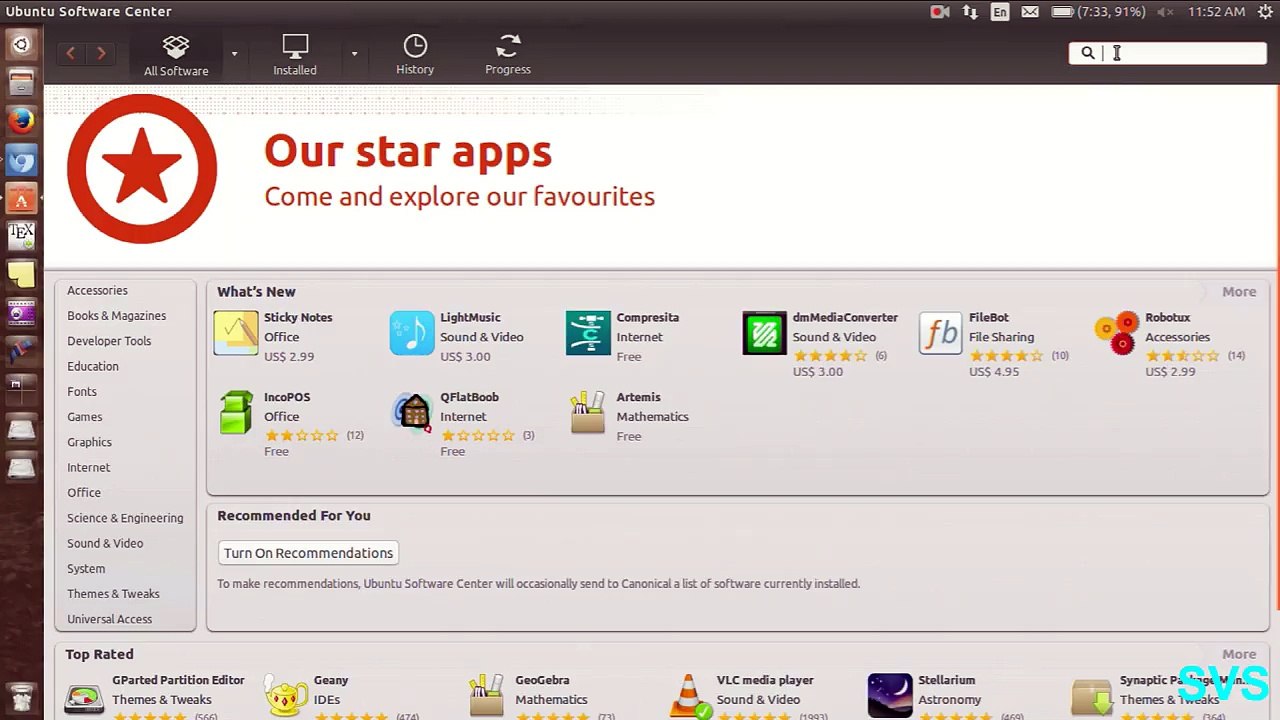Open the system gear menu in panel
Image resolution: width=1280 pixels, height=720 pixels.
1265,12
